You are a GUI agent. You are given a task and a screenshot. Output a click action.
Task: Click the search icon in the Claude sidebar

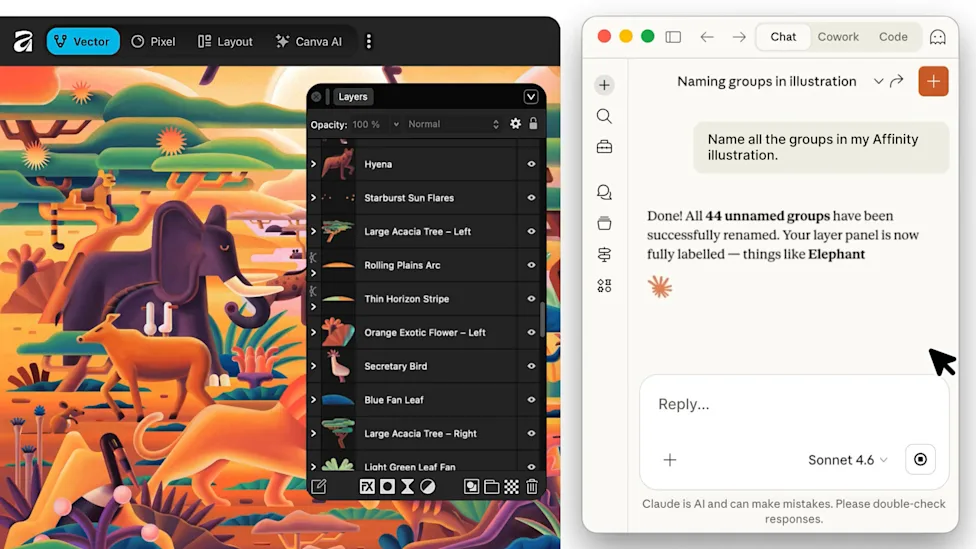coord(604,116)
